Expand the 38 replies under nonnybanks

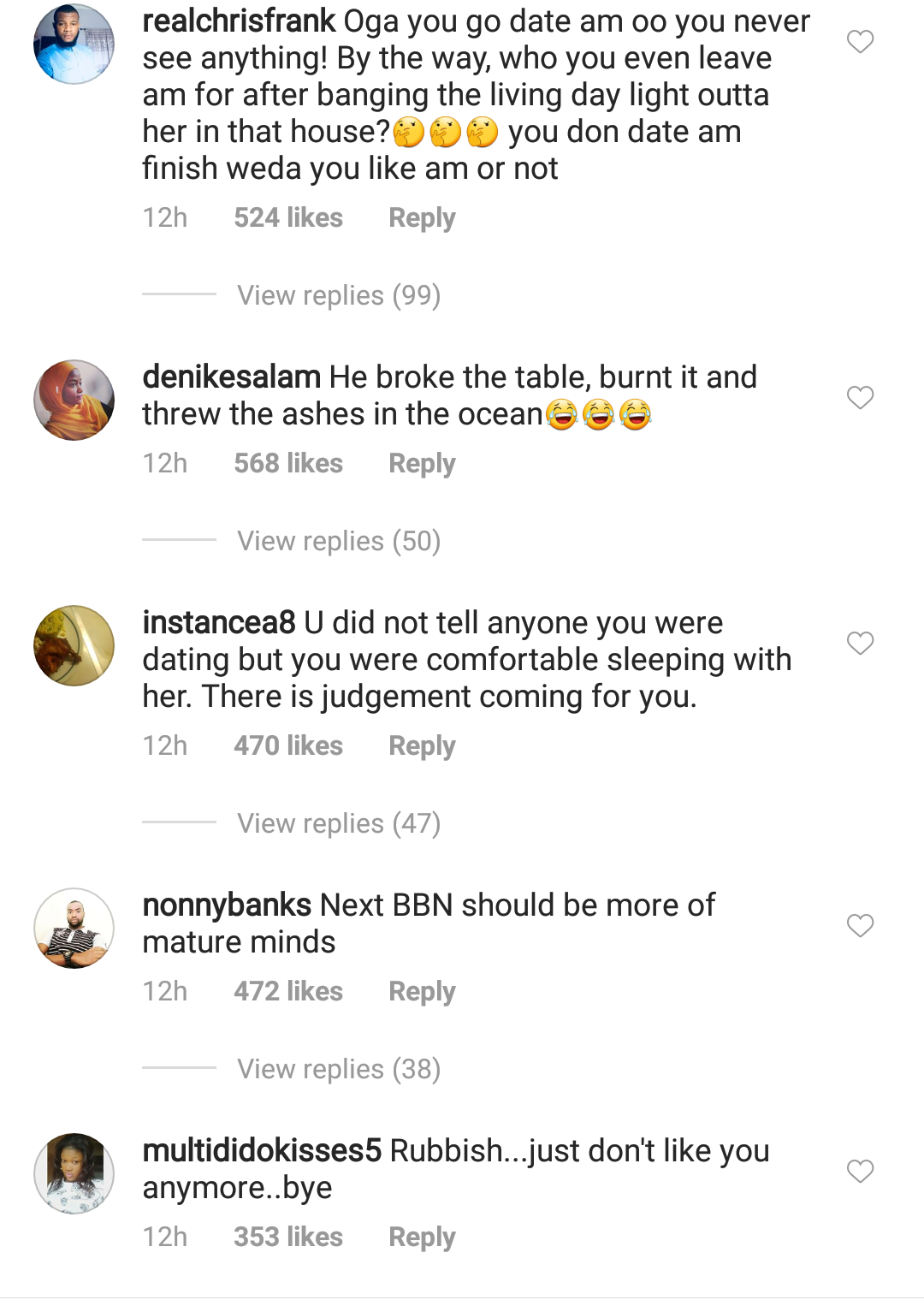tap(339, 1069)
